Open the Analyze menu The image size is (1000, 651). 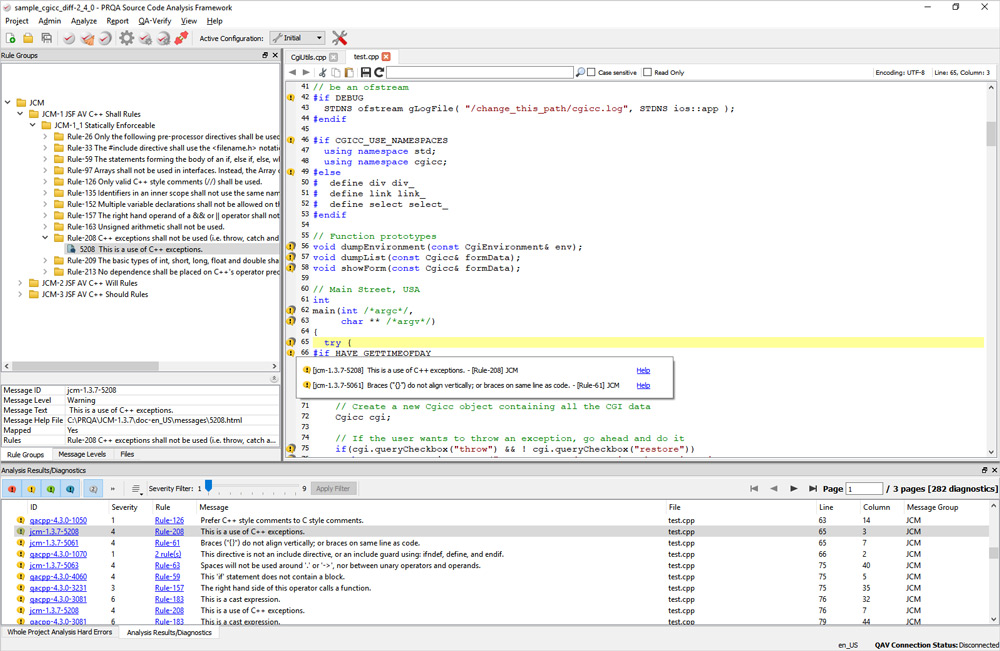(x=84, y=21)
